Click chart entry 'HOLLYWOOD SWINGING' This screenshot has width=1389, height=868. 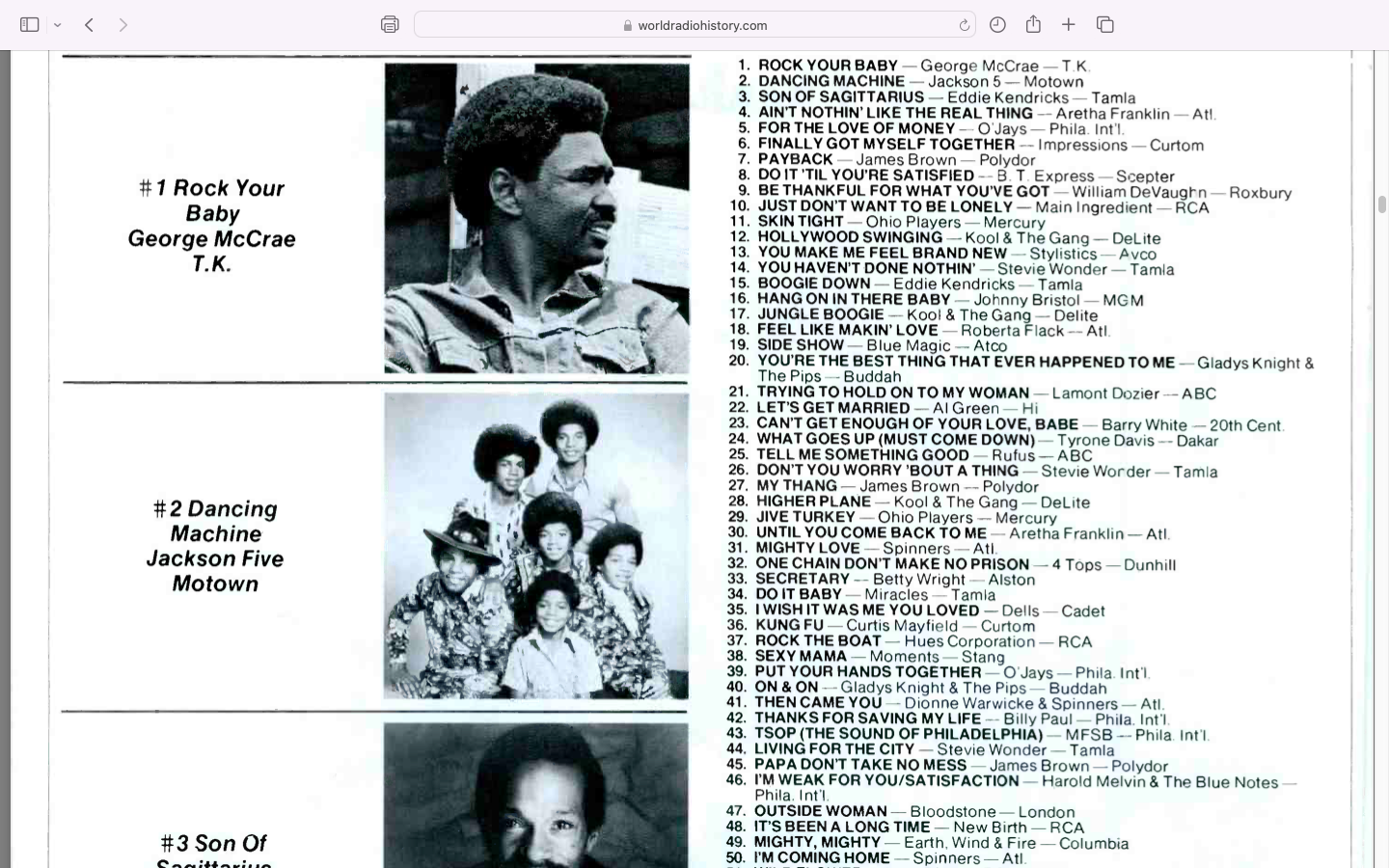850,237
